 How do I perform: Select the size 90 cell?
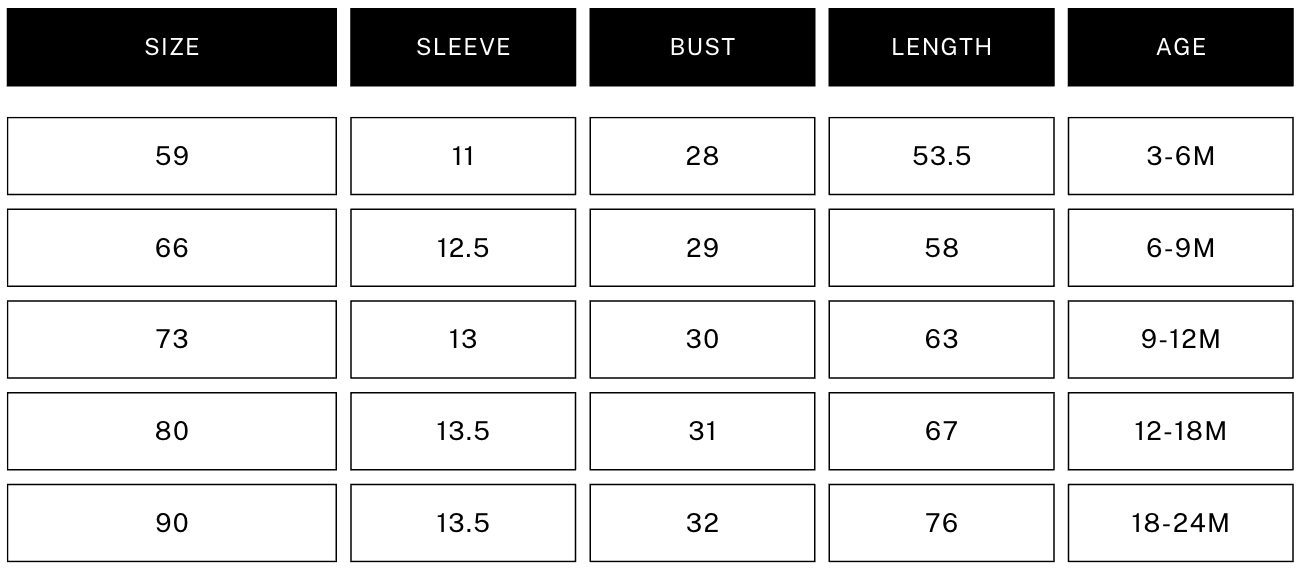coord(172,523)
